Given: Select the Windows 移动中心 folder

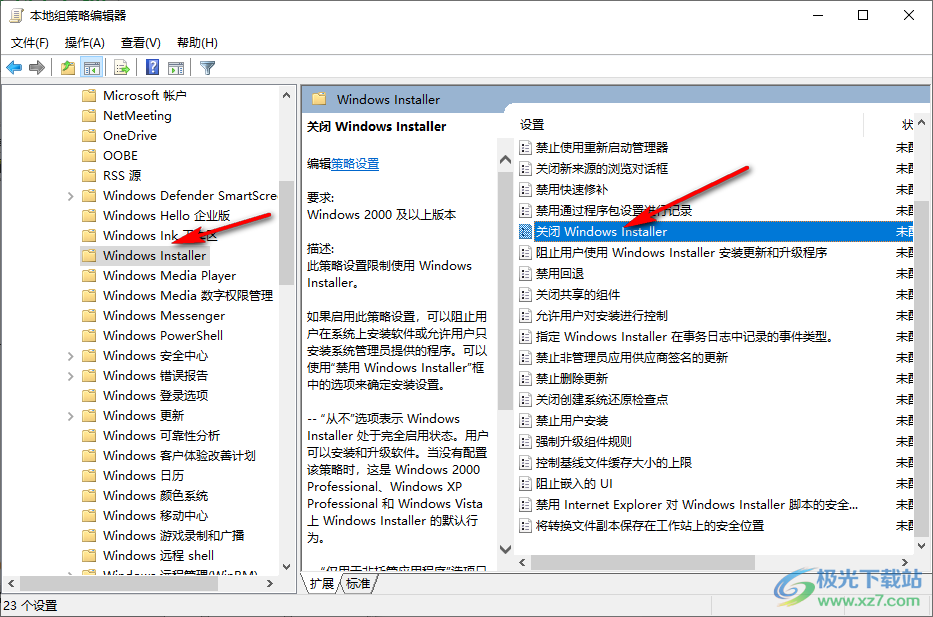Looking at the screenshot, I should [x=155, y=515].
